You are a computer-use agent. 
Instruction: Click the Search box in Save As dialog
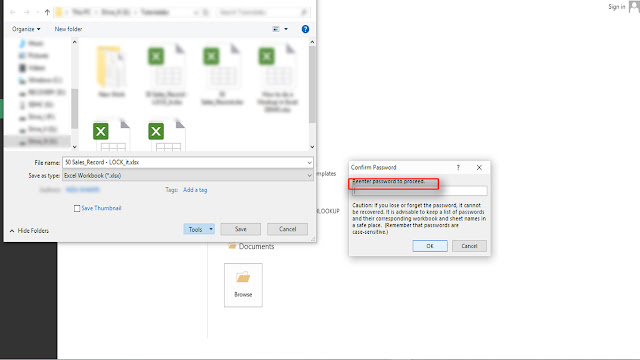(262, 12)
